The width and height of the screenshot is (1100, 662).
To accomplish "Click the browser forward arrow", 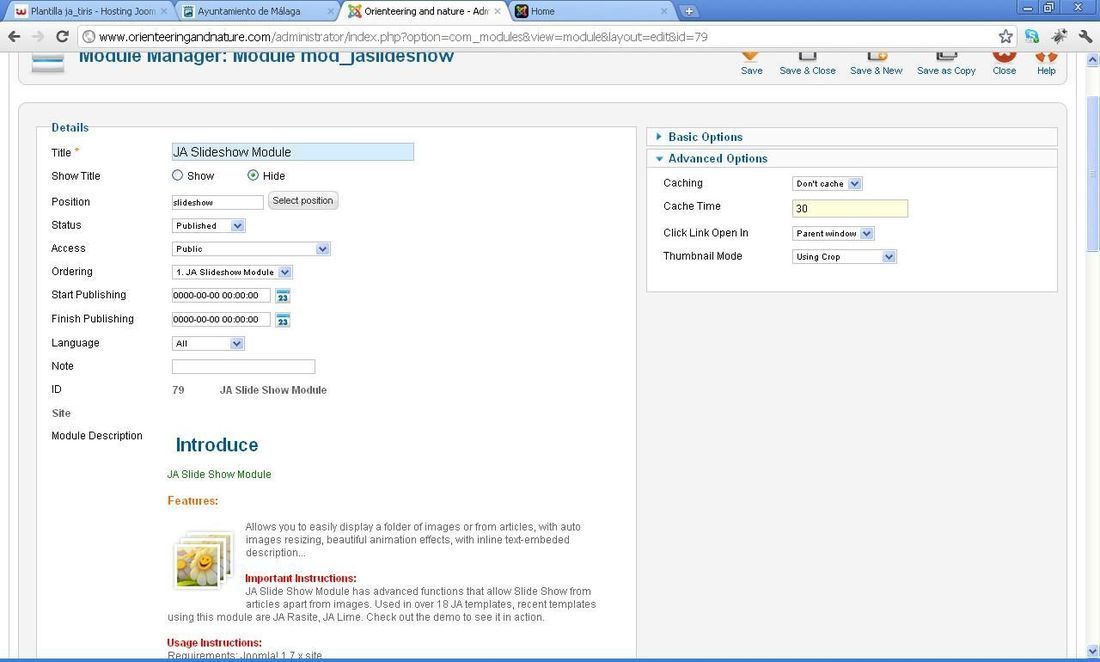I will click(38, 36).
